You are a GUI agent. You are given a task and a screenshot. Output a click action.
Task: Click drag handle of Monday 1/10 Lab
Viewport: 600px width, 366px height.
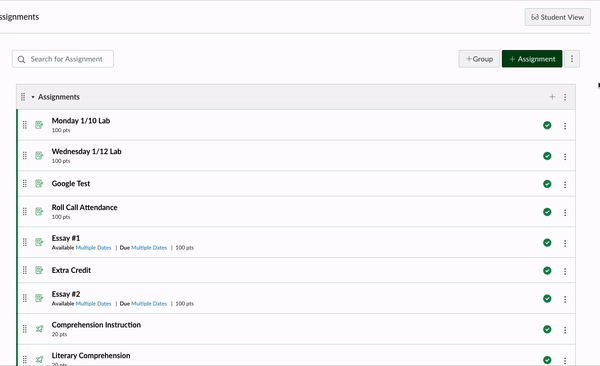tap(25, 125)
